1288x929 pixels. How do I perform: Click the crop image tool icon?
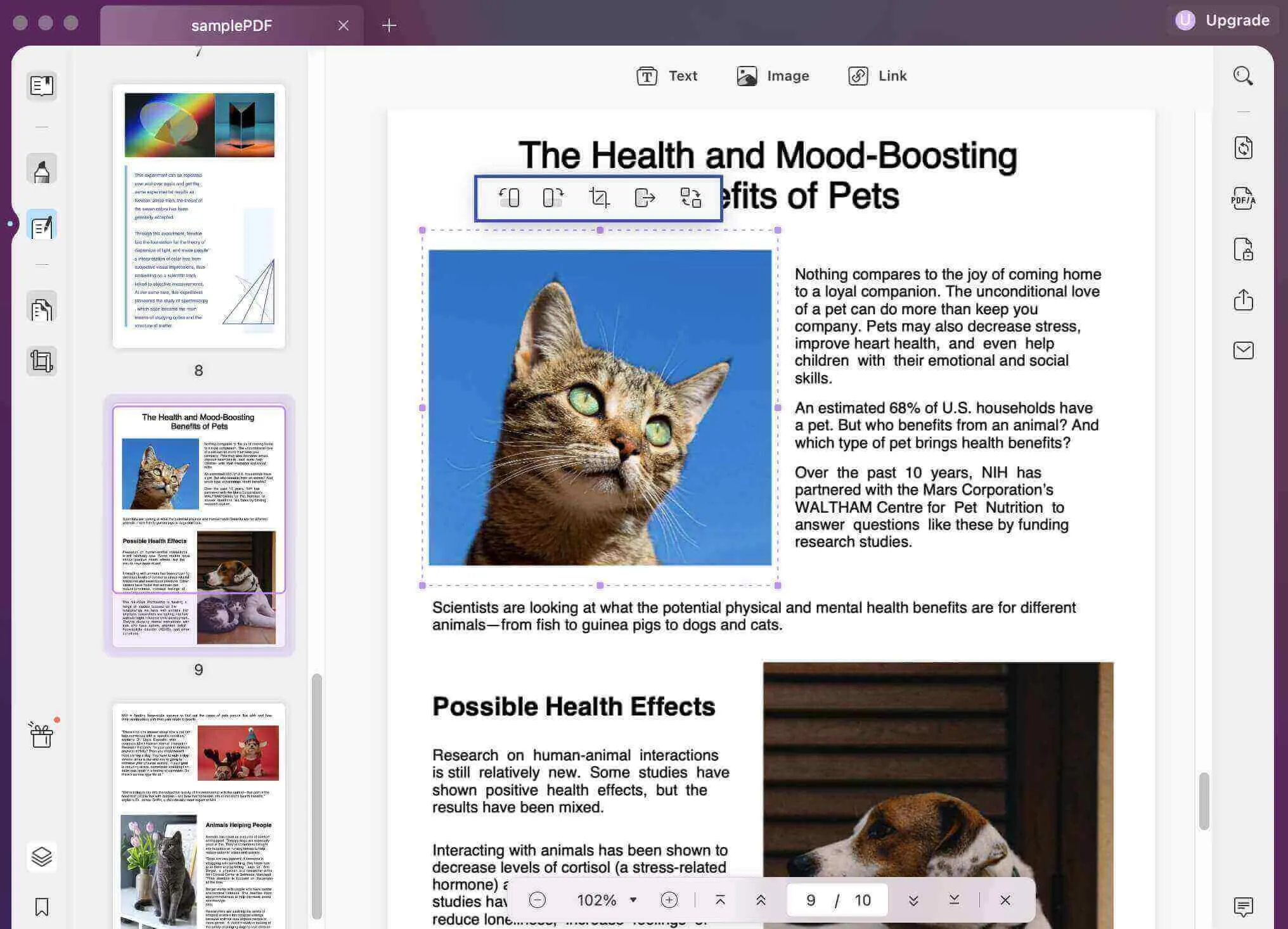598,197
